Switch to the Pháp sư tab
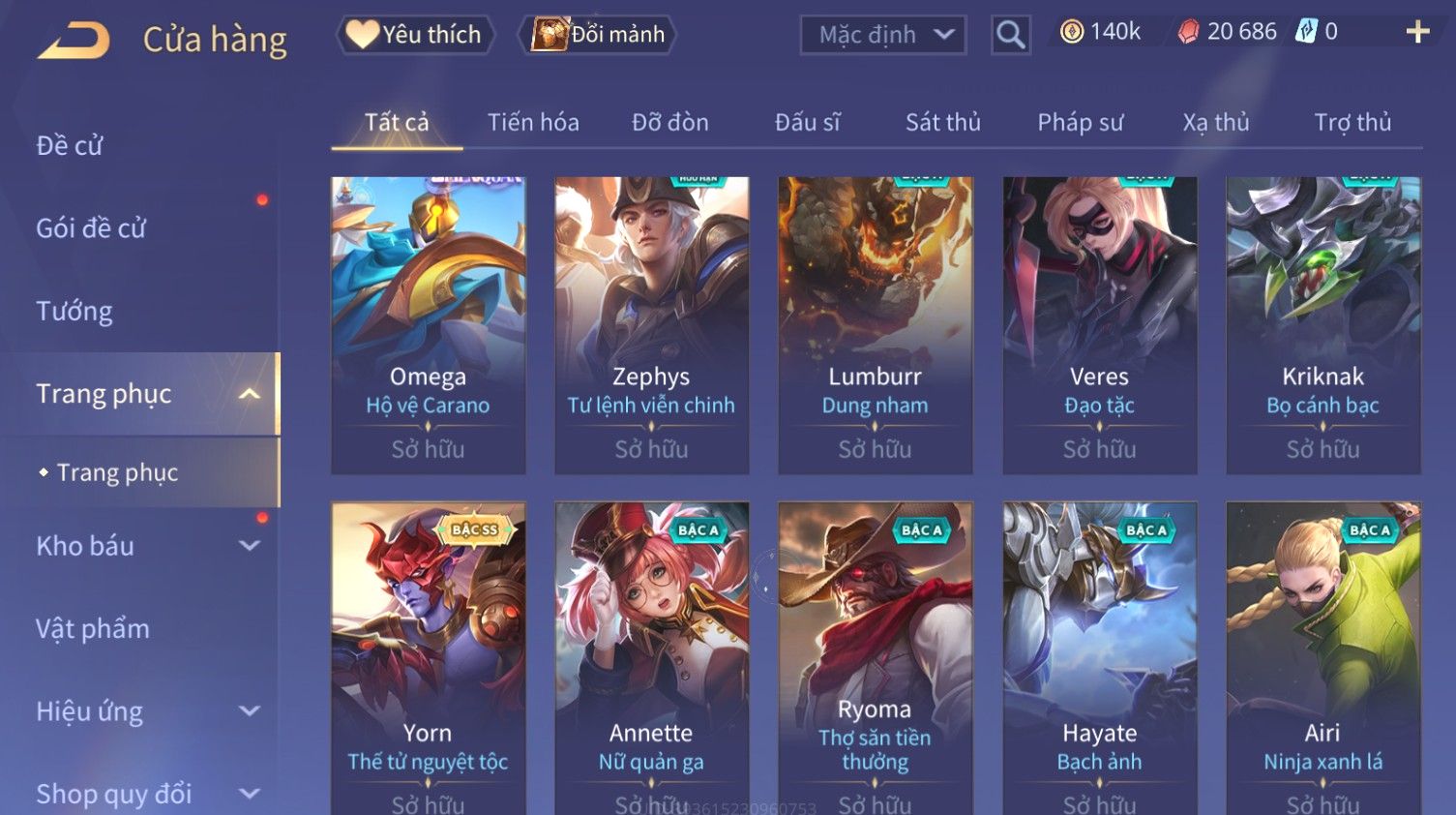 click(x=1081, y=123)
